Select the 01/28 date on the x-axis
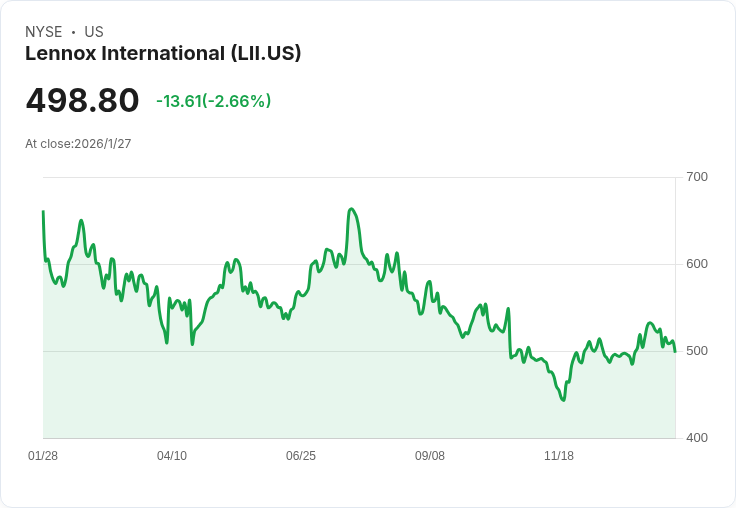This screenshot has width=736, height=508. coord(43,456)
